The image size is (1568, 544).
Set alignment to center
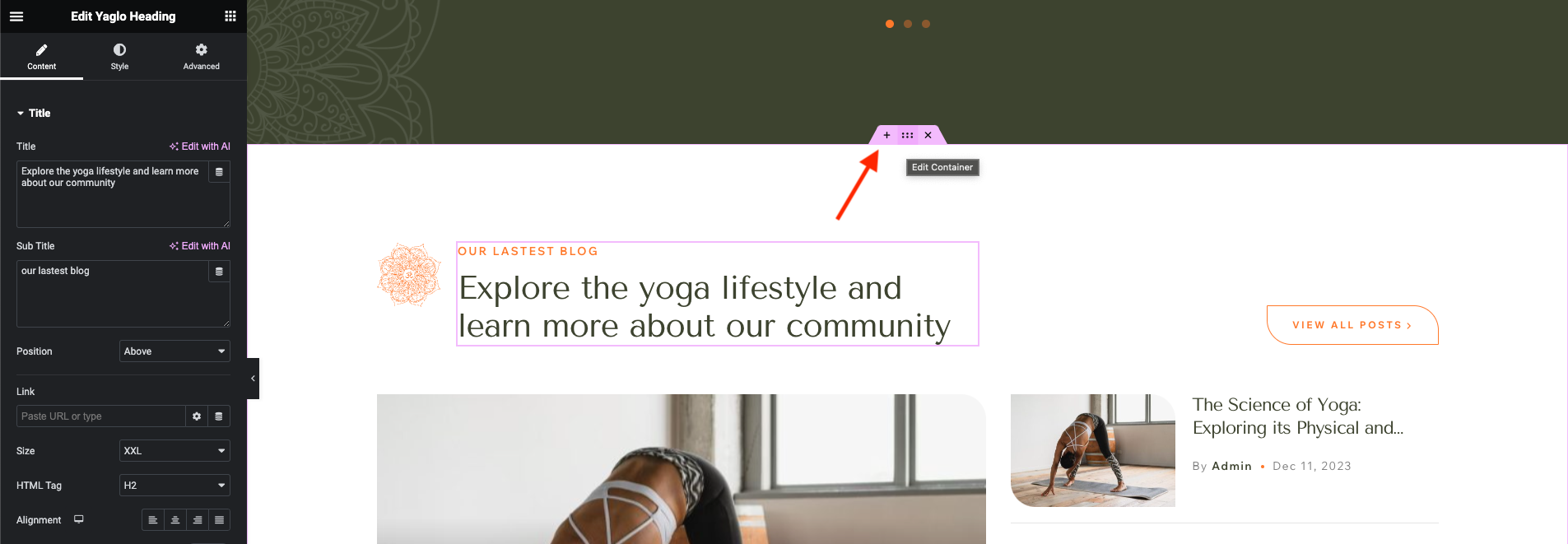(x=175, y=520)
